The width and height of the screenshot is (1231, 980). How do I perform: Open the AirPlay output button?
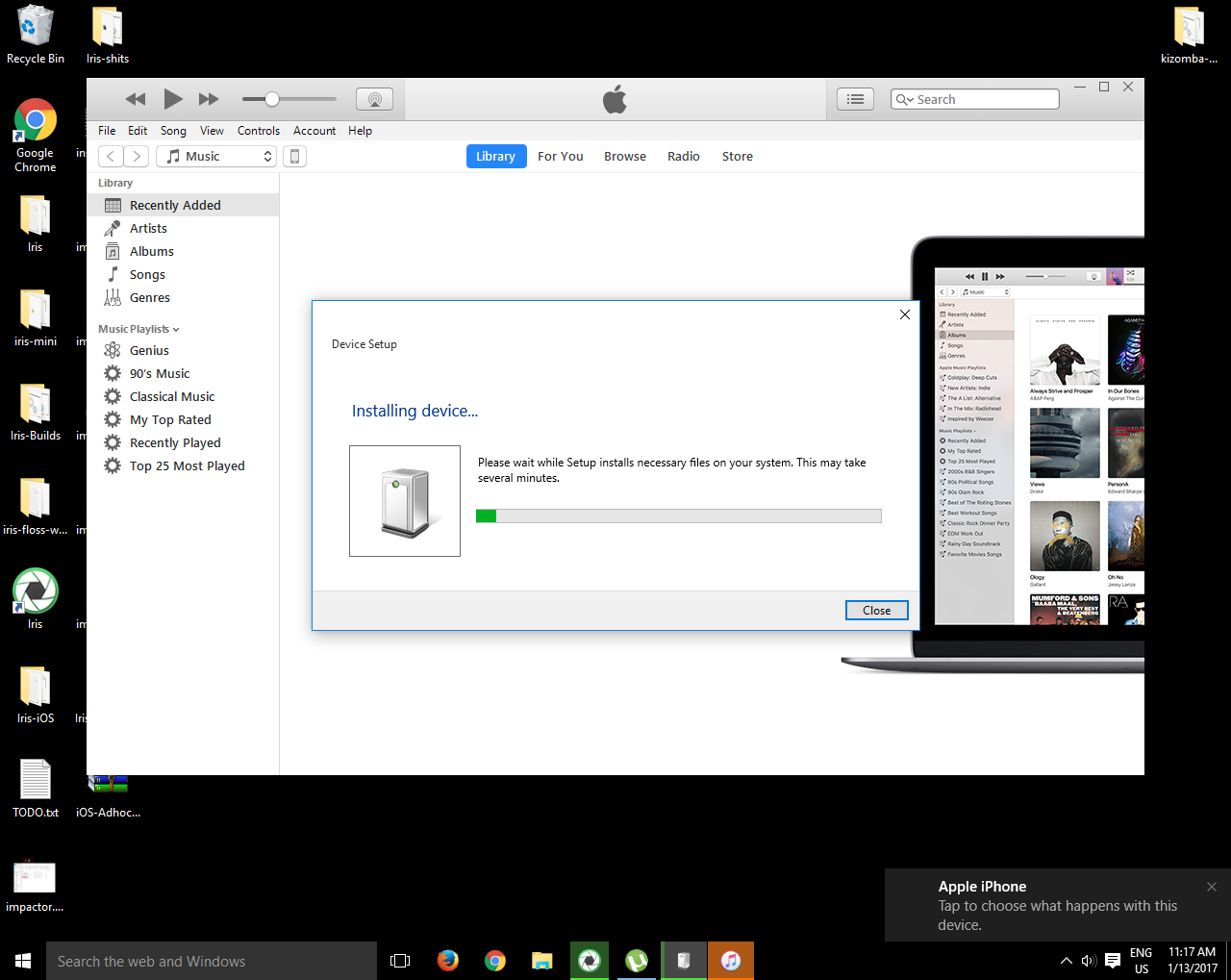374,99
